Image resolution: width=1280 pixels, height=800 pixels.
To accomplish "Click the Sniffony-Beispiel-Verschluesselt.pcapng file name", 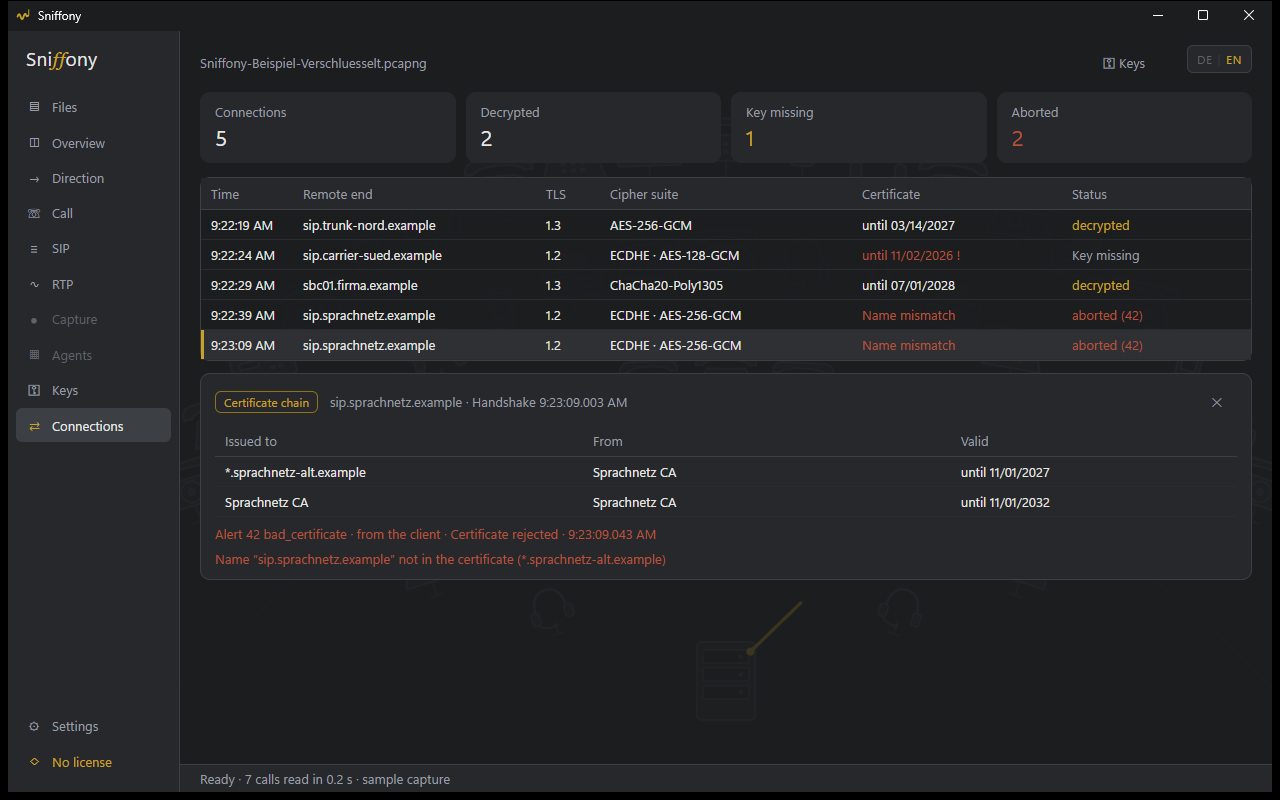I will click(x=313, y=63).
